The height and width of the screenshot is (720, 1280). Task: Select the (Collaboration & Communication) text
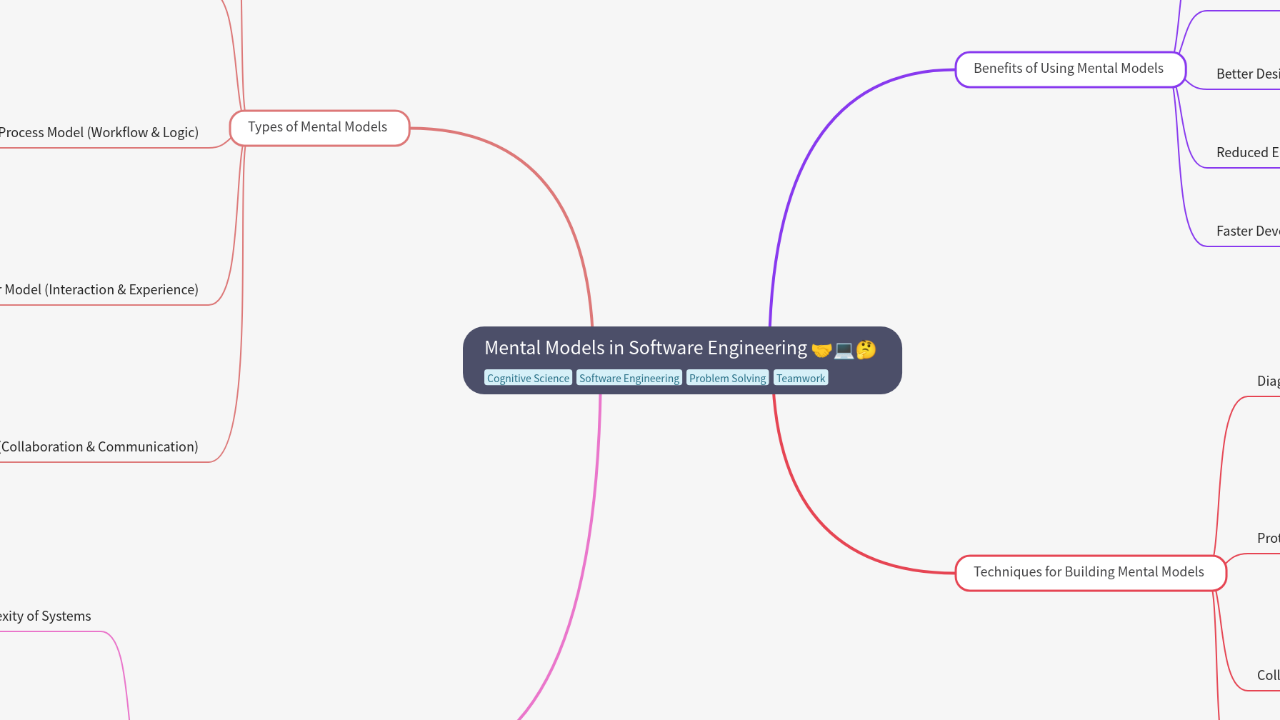[x=99, y=446]
